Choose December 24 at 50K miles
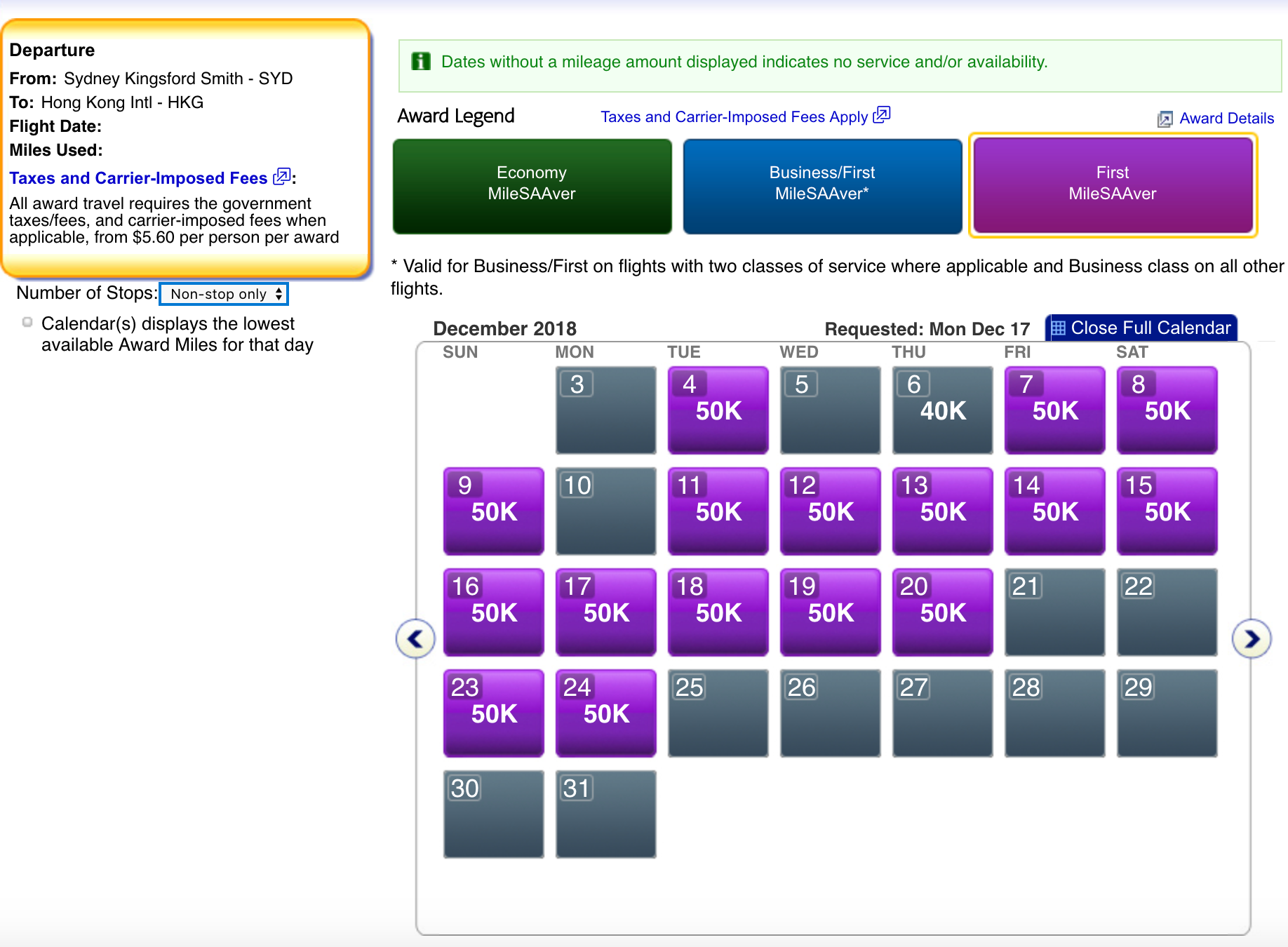 [x=605, y=713]
